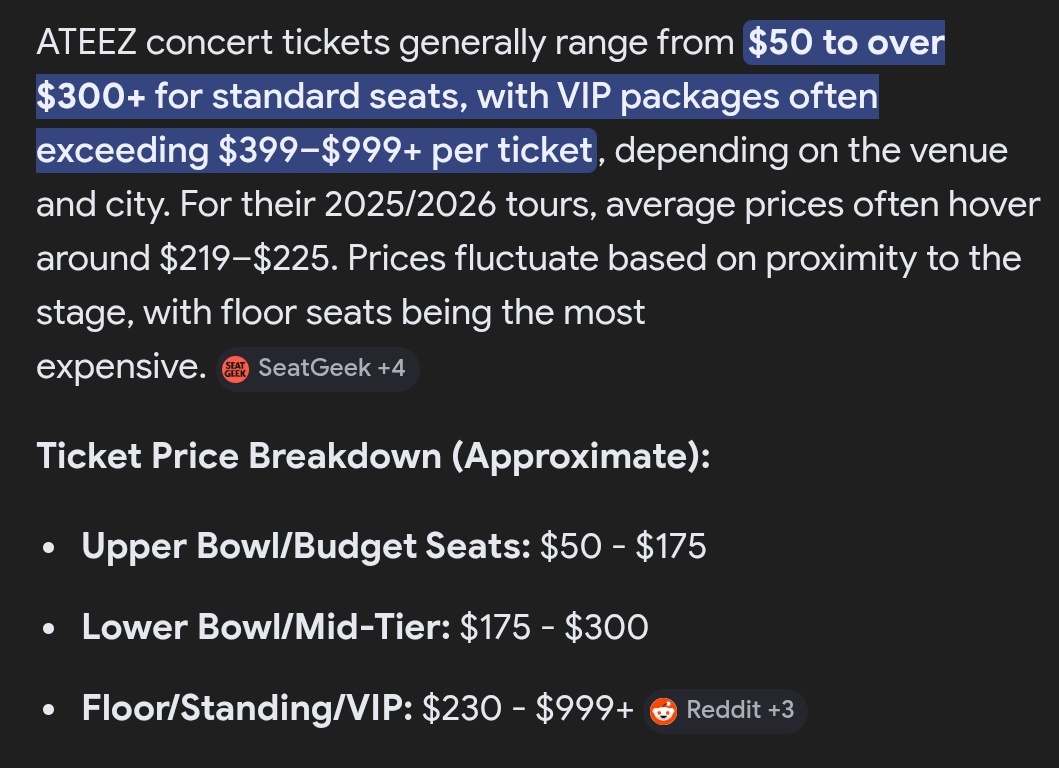Select the 'Floor/Standing/VIP:' label
This screenshot has height=768, width=1059.
[x=246, y=710]
